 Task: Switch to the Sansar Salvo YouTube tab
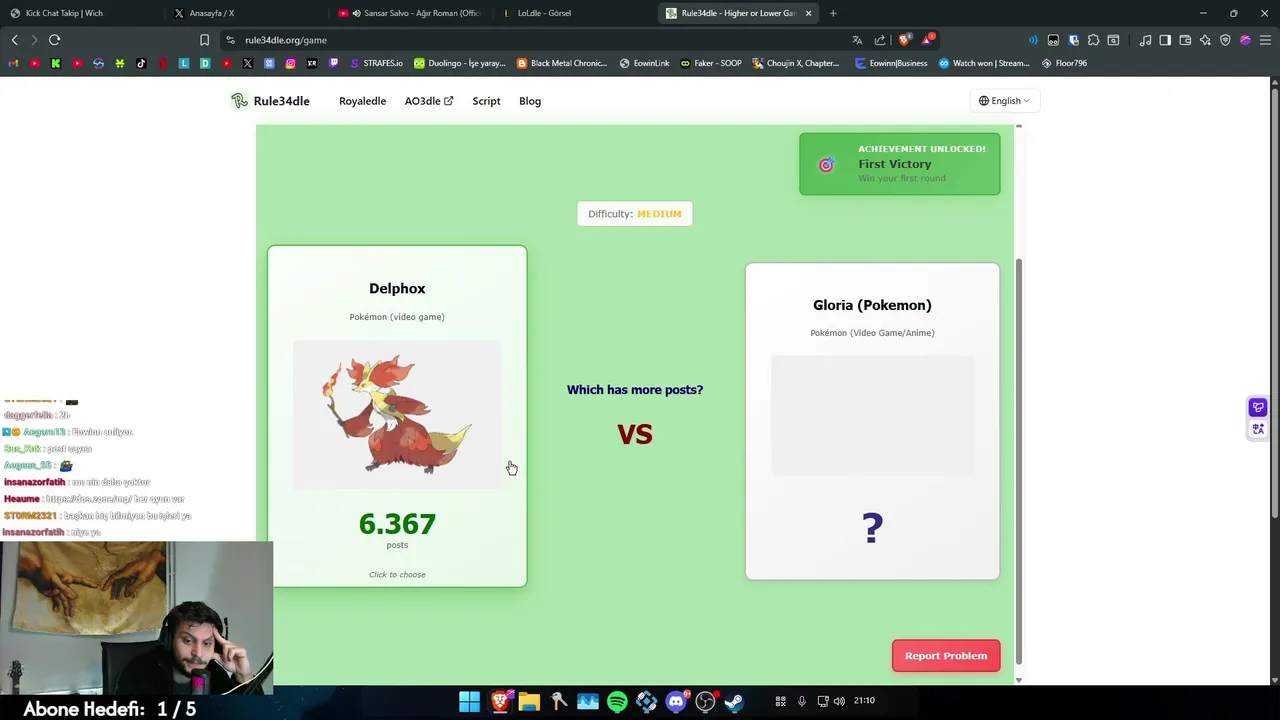pos(410,13)
